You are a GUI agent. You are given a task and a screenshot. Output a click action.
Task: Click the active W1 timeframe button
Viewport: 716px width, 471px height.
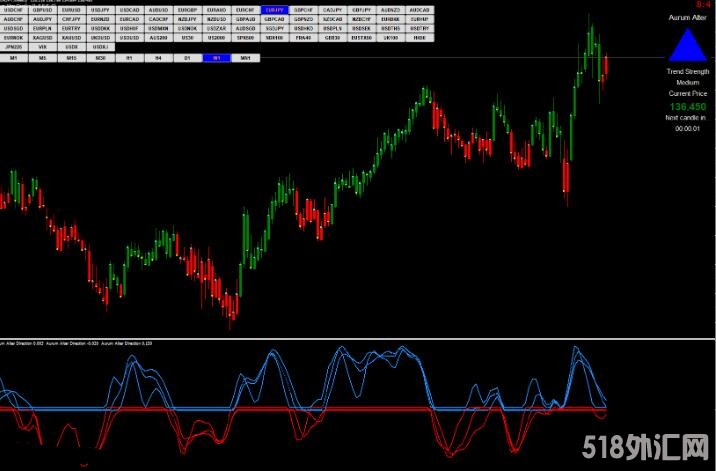217,58
